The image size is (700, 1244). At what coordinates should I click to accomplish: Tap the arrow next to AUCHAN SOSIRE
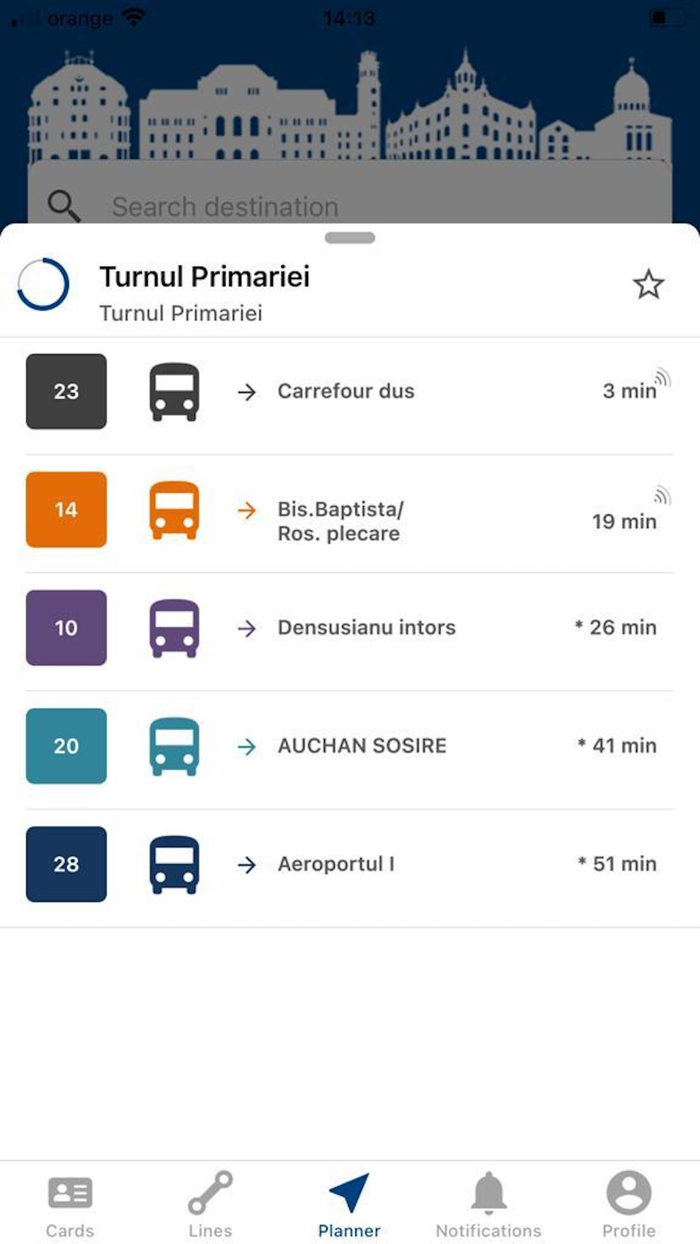click(x=246, y=746)
